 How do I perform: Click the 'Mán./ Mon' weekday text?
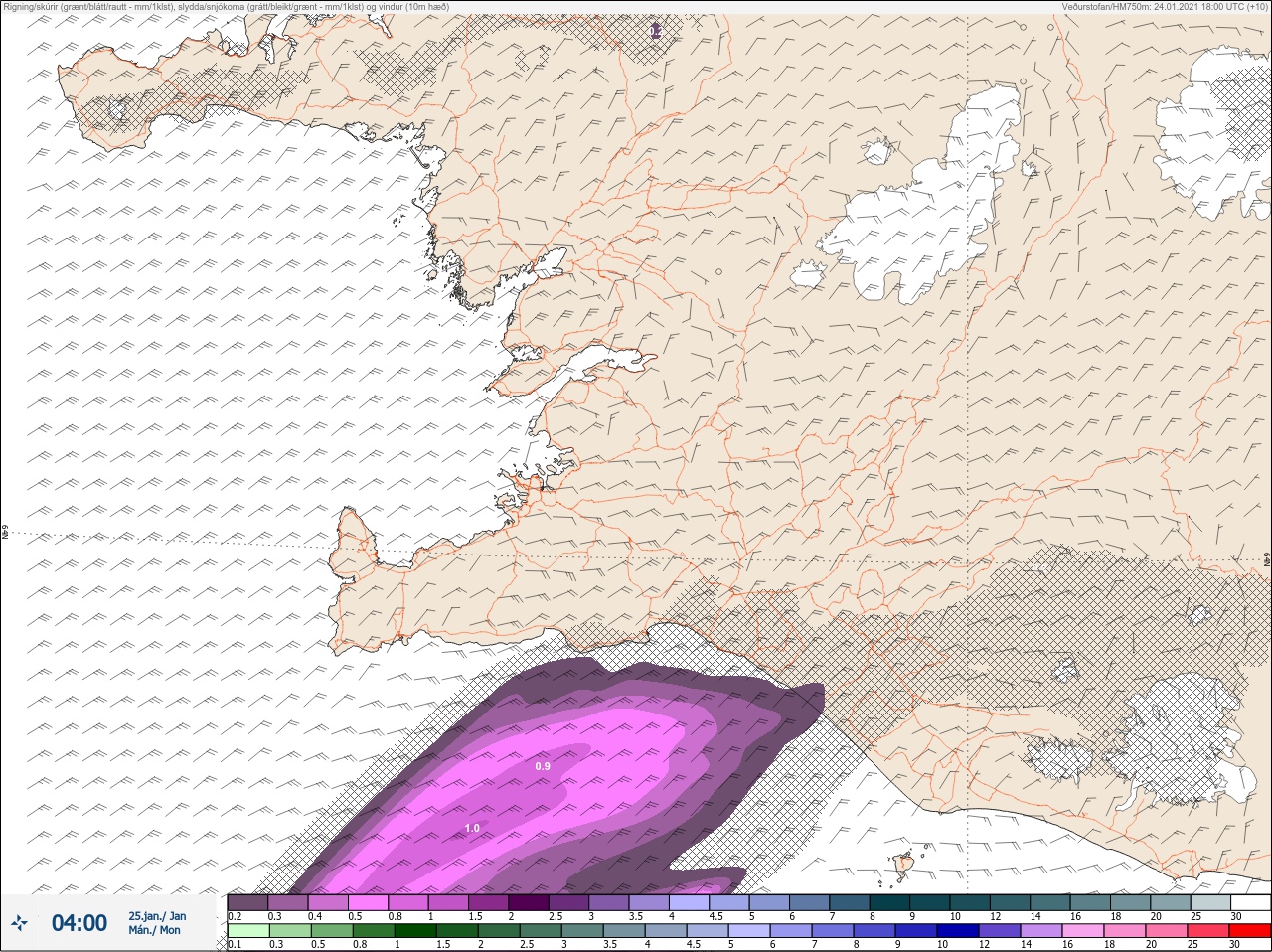pos(154,931)
